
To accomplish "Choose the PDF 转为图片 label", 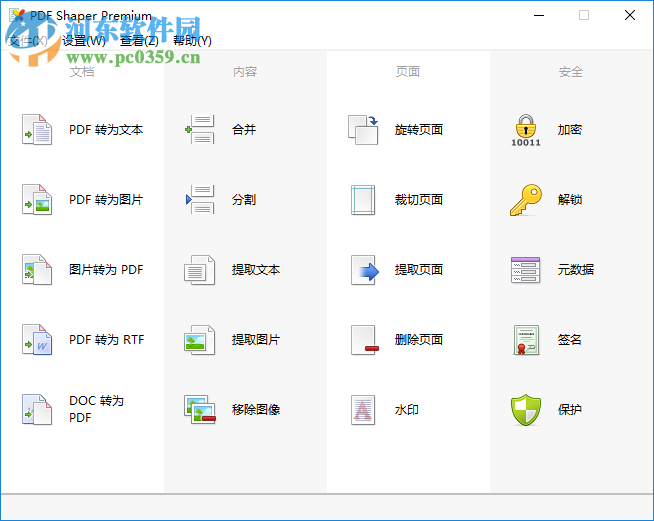I will tap(106, 200).
